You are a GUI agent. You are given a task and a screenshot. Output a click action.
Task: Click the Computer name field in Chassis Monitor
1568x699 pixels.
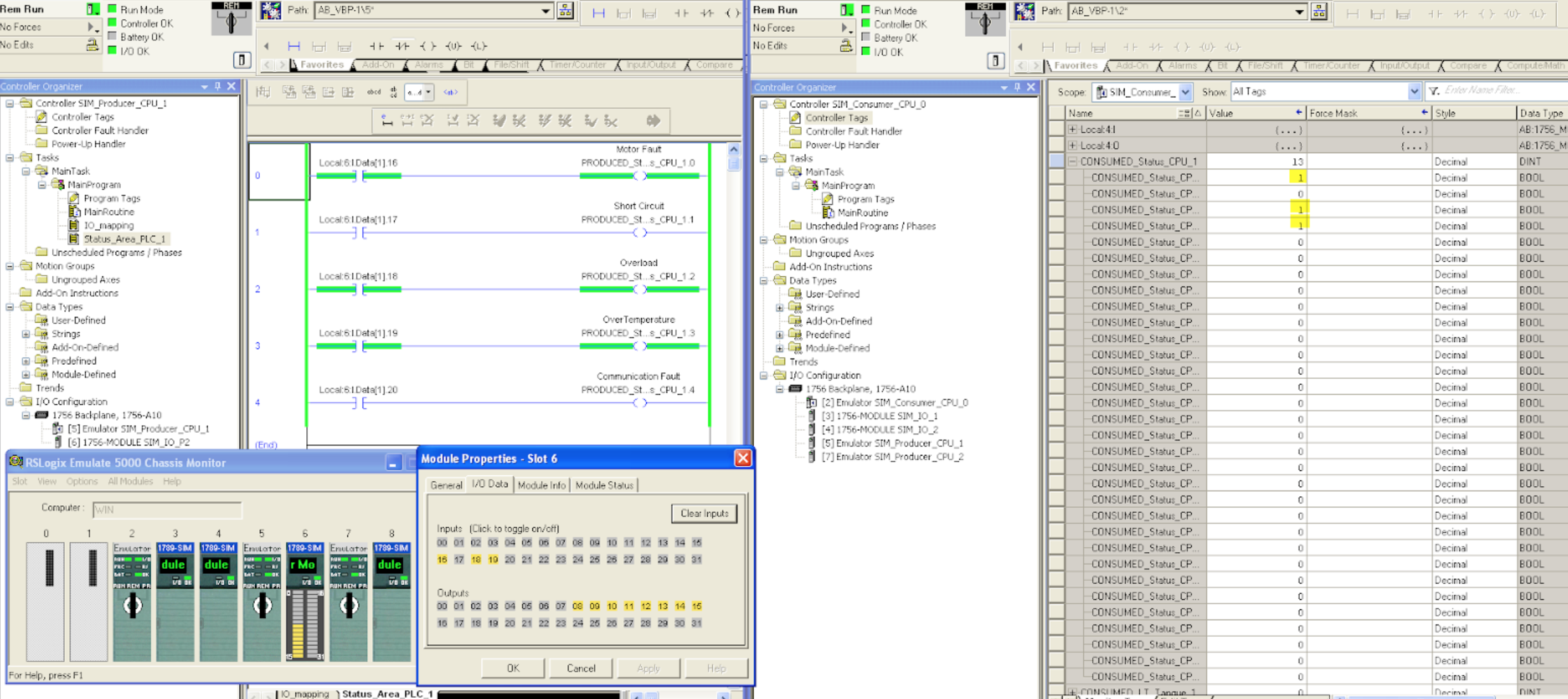pos(167,509)
